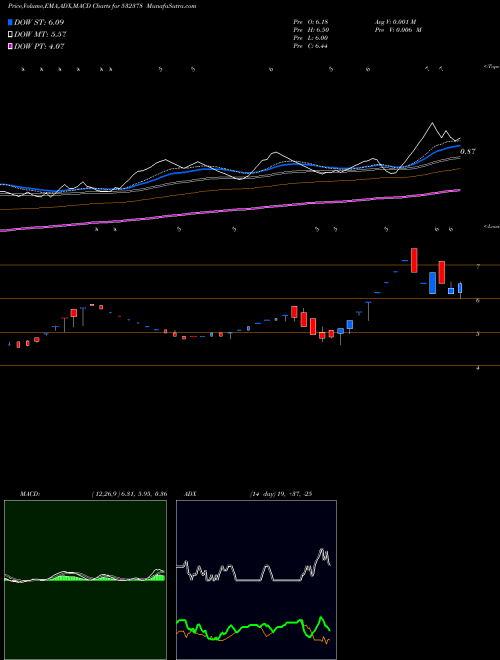Screen dimensions: 500x660
Task: Select the 'DOW MT: 5.57' label
Action: click(x=40, y=35)
